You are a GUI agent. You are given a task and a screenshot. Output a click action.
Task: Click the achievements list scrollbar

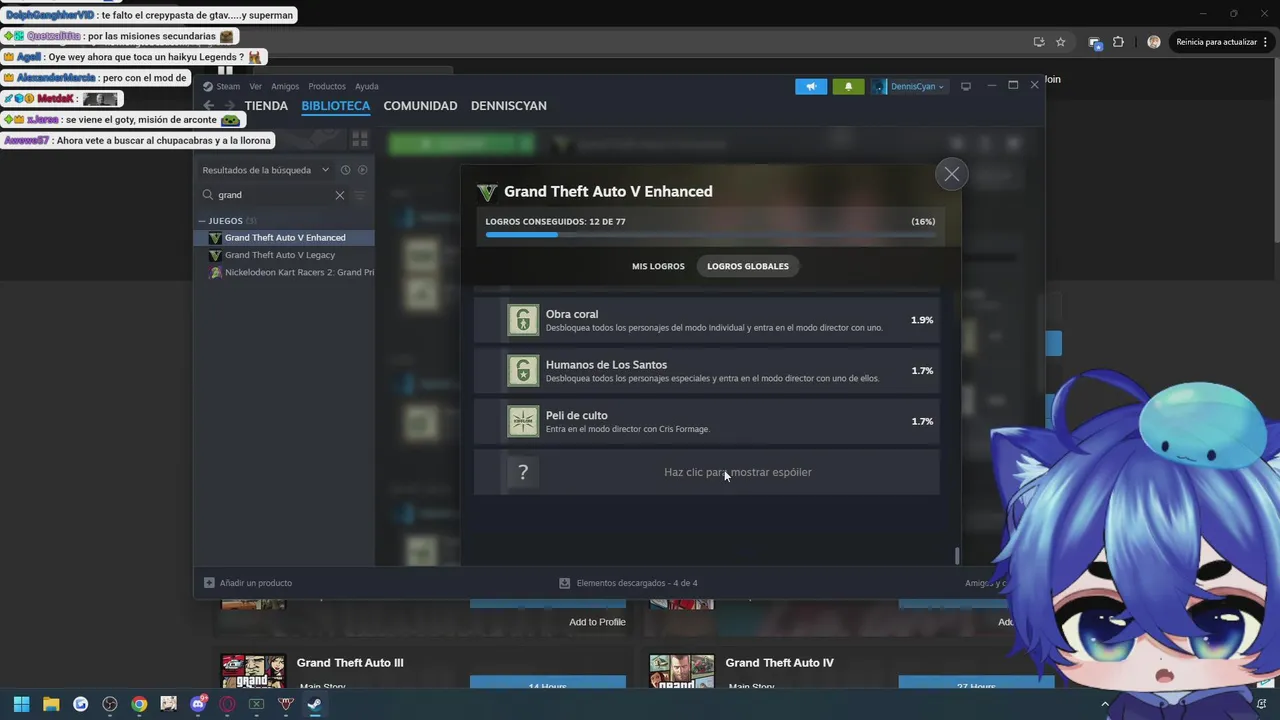(x=957, y=555)
